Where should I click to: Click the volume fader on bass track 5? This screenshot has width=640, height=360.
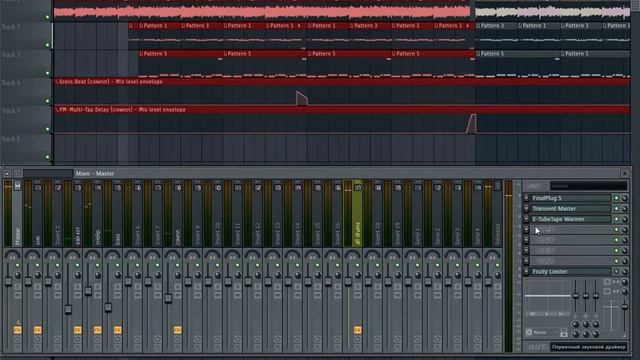tap(108, 307)
